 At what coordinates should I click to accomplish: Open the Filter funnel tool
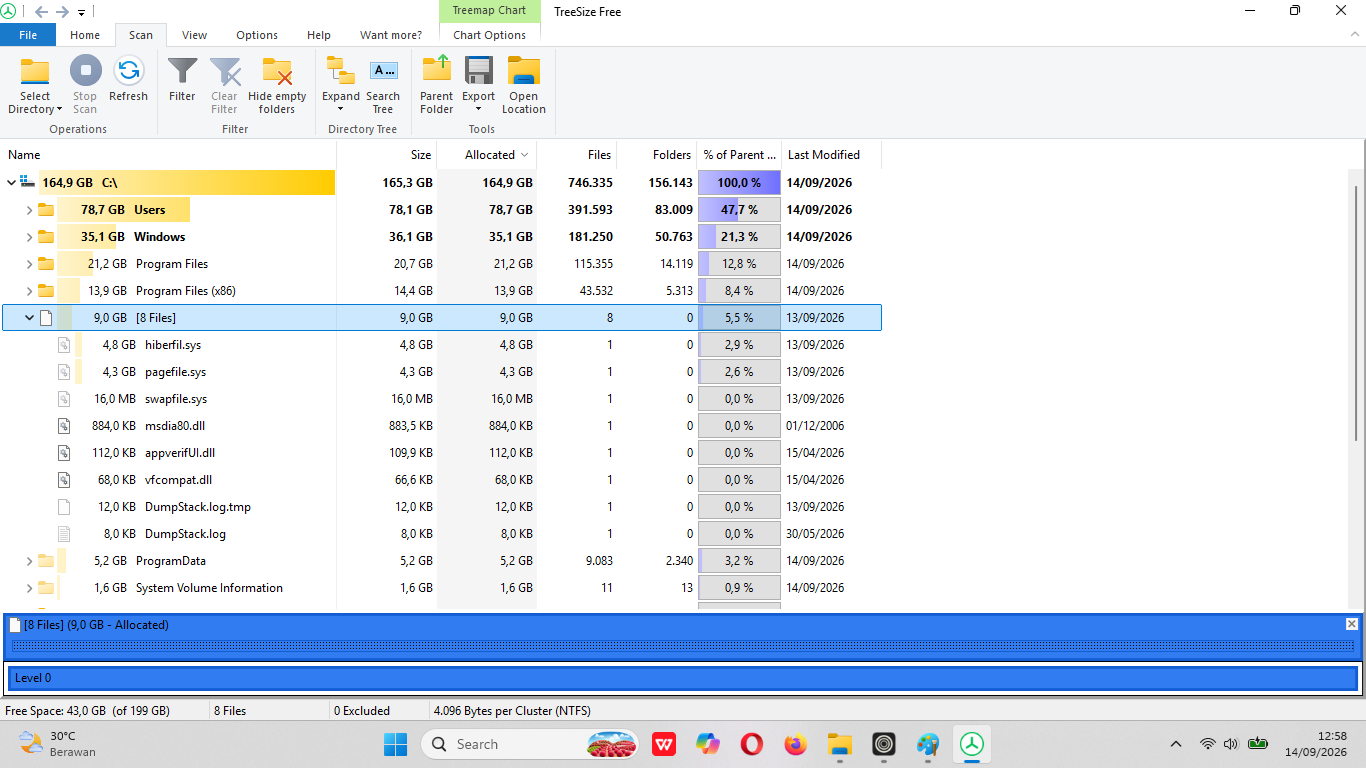[182, 79]
